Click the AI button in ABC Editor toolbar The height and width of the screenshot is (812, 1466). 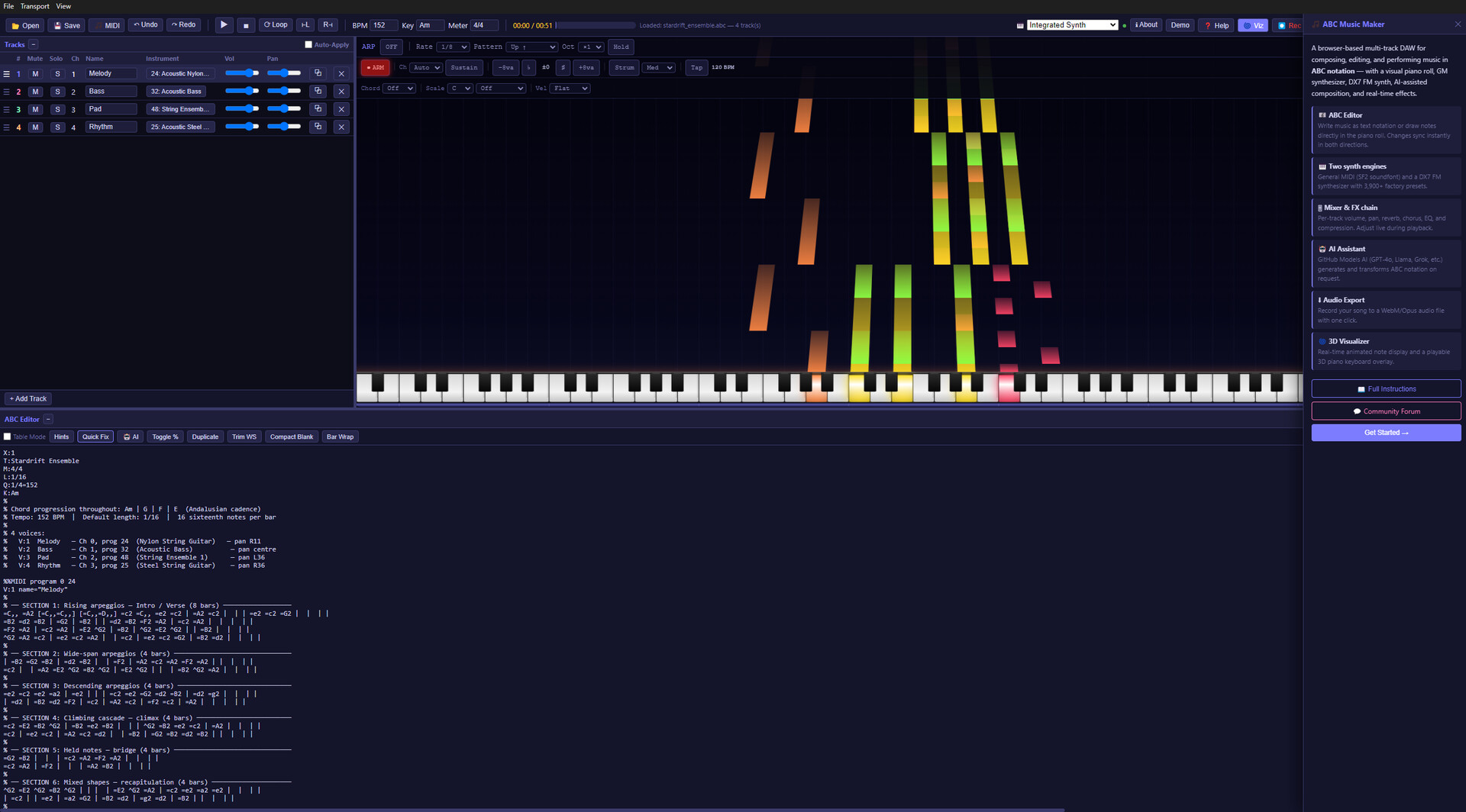(x=131, y=437)
